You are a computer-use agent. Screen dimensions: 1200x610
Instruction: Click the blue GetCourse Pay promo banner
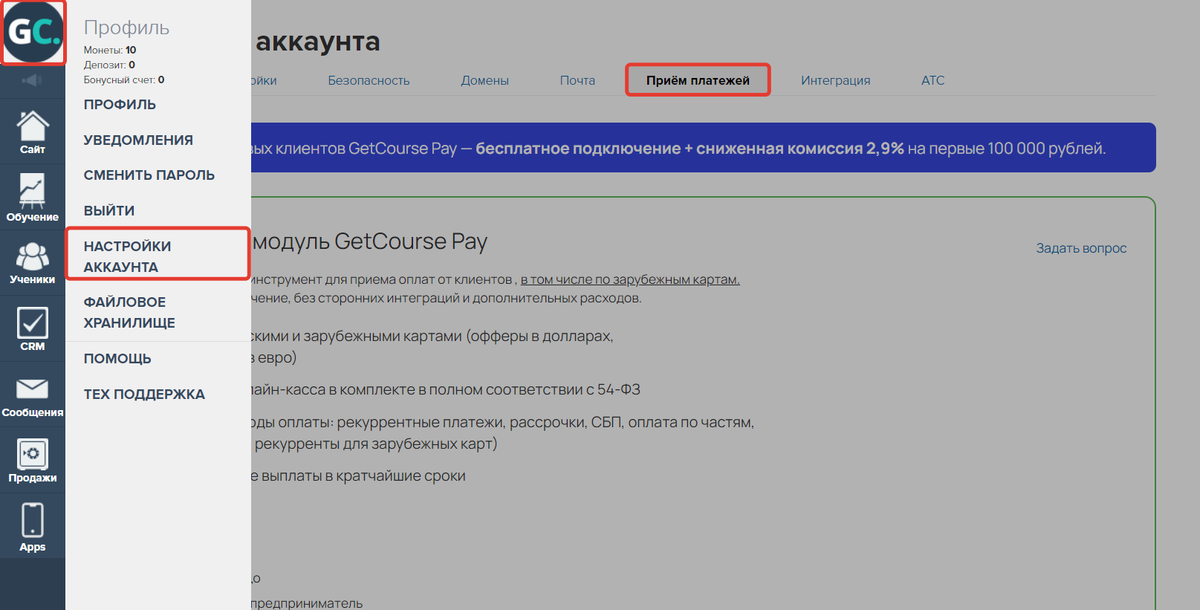[x=702, y=149]
